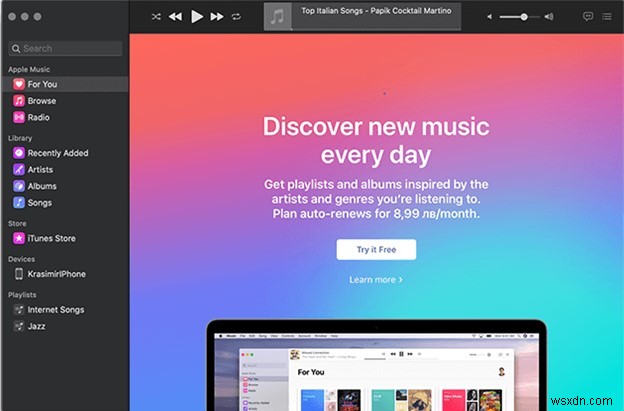
Task: Open the Up Next queue list
Action: (607, 16)
